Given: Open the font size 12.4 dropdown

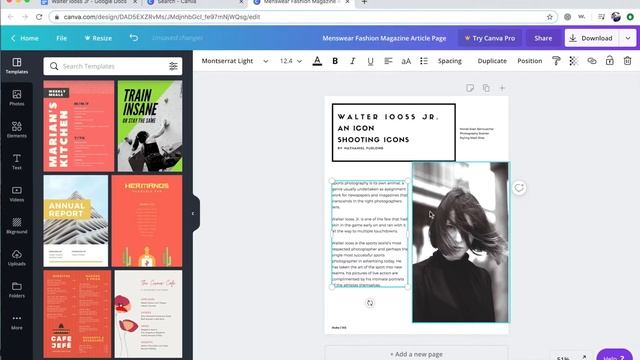Looking at the screenshot, I should [x=291, y=61].
